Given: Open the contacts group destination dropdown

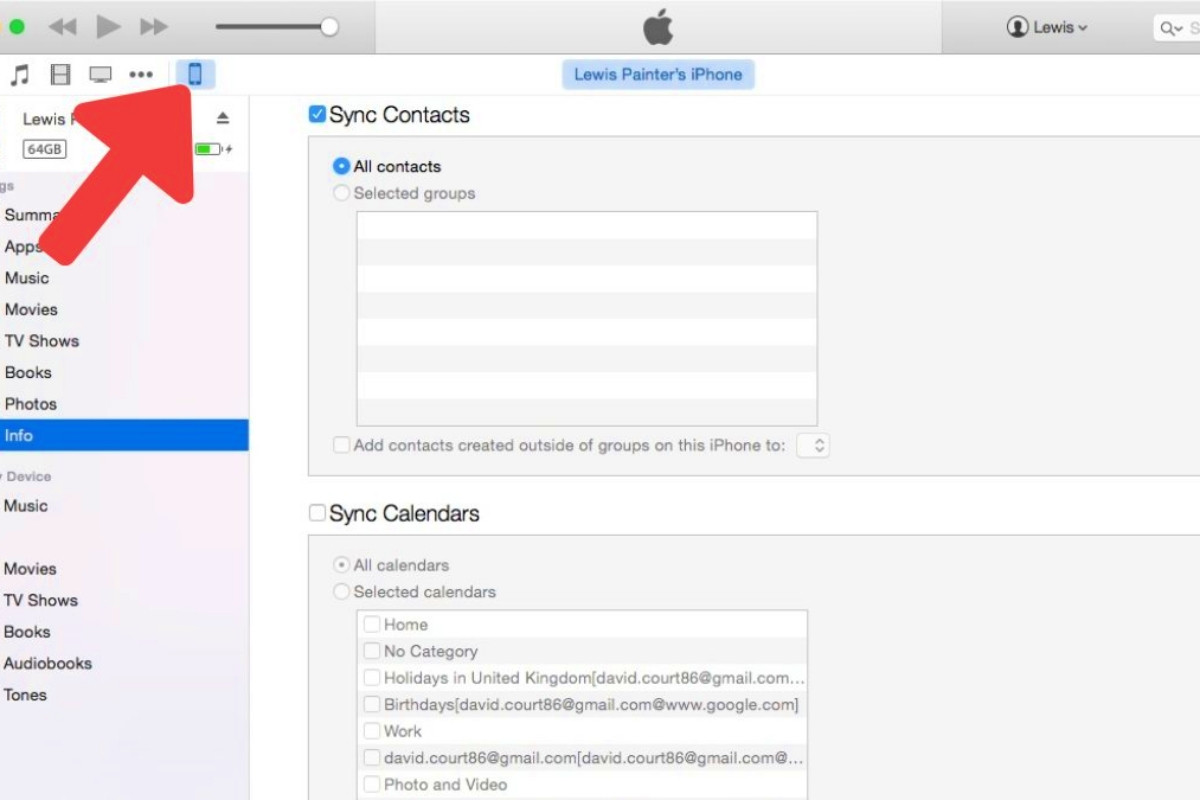Looking at the screenshot, I should point(813,445).
